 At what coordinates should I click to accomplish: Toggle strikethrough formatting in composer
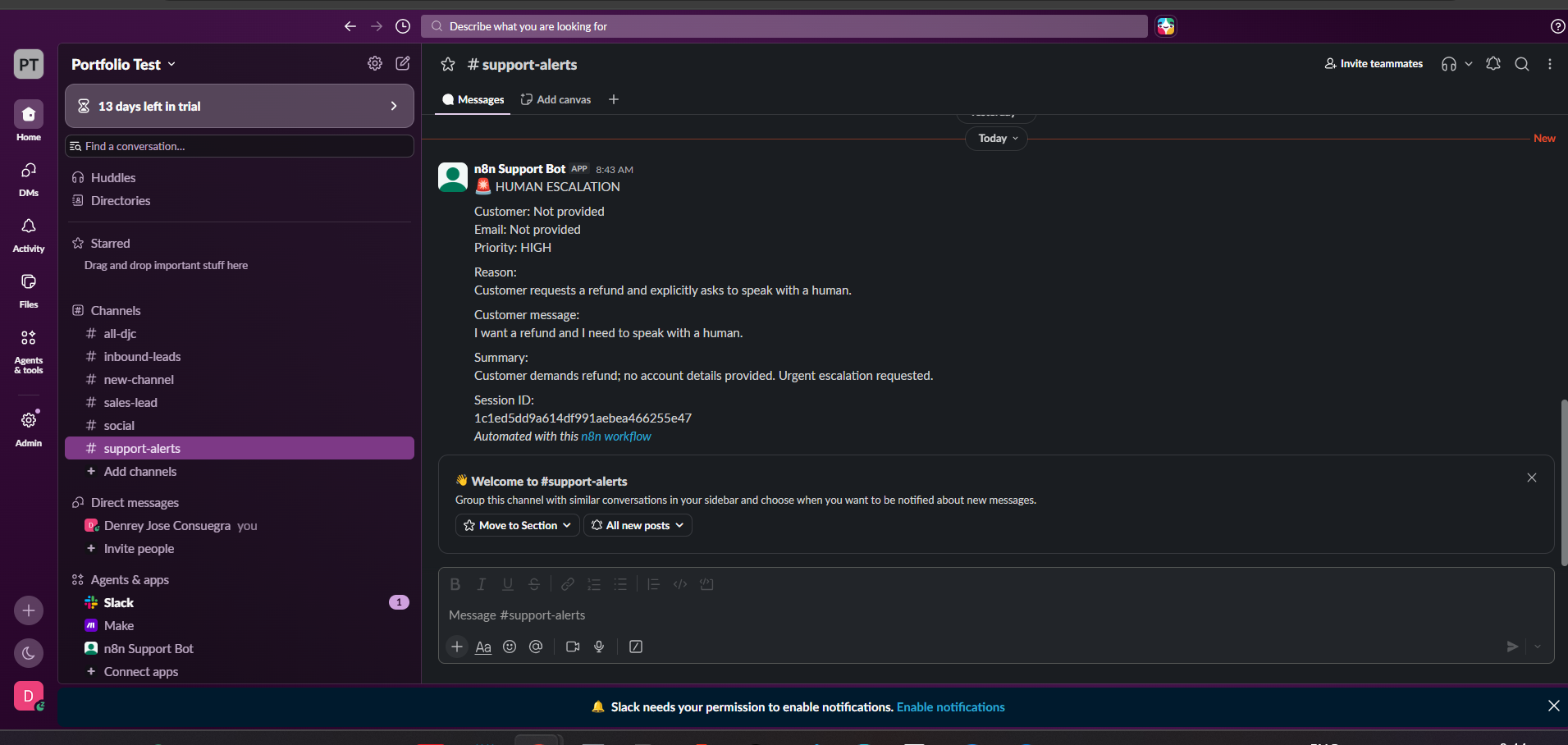click(534, 584)
